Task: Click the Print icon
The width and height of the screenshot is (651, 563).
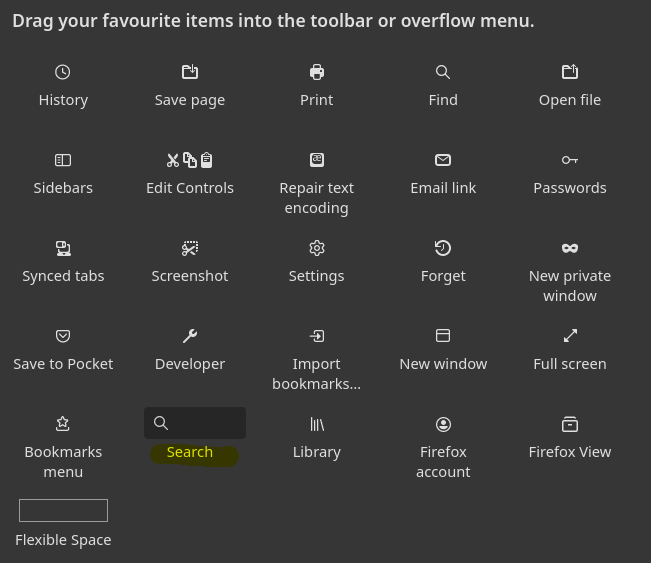Action: [x=317, y=72]
